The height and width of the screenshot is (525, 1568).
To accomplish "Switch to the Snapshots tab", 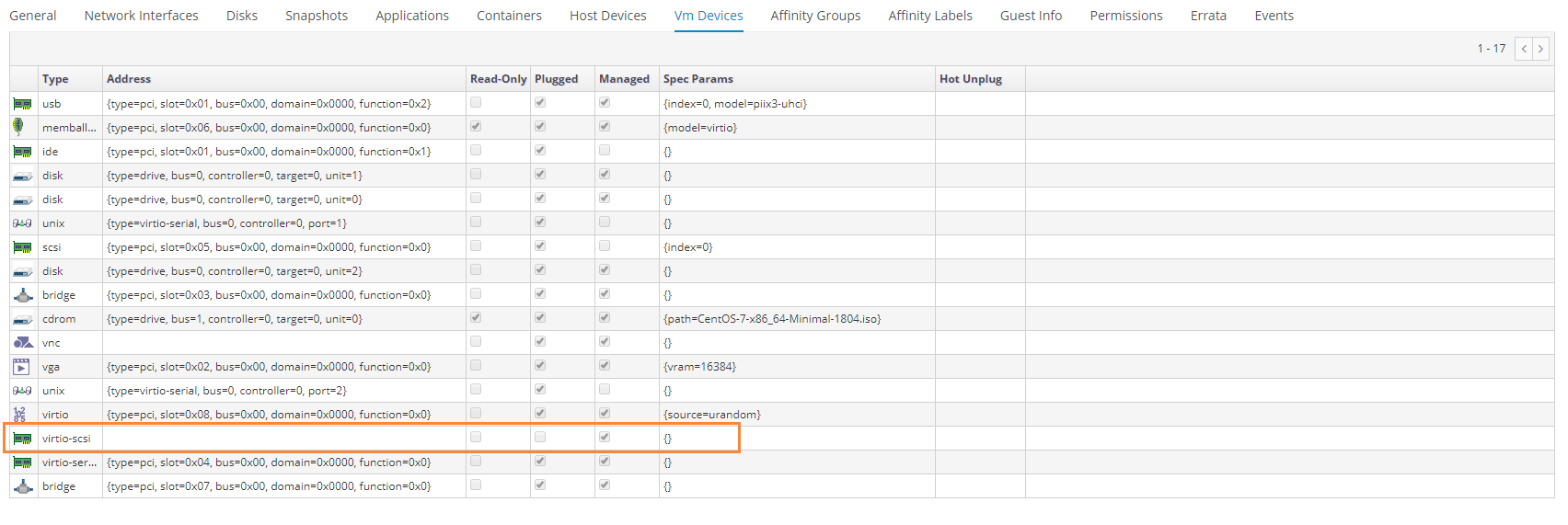I will [x=317, y=16].
